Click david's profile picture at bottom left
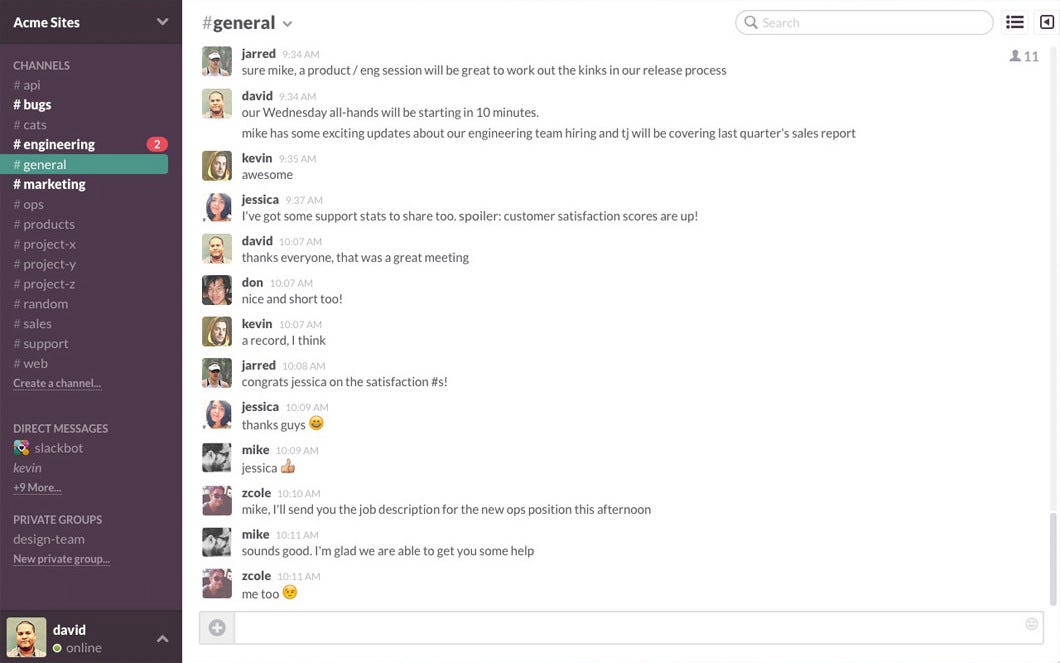Image resolution: width=1060 pixels, height=663 pixels. [27, 637]
